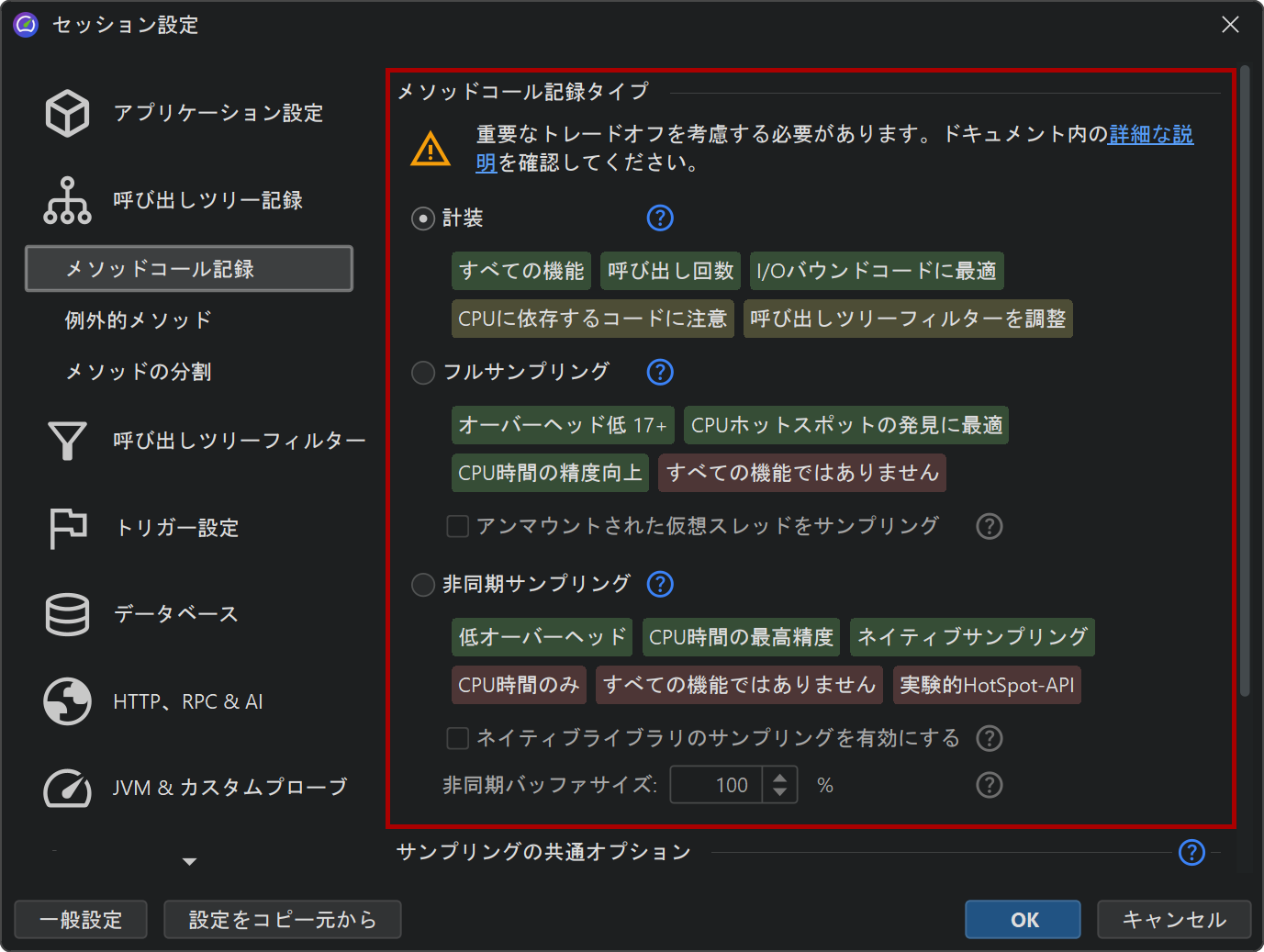1264x952 pixels.
Task: Click help icon next to 計装
Action: [x=660, y=218]
